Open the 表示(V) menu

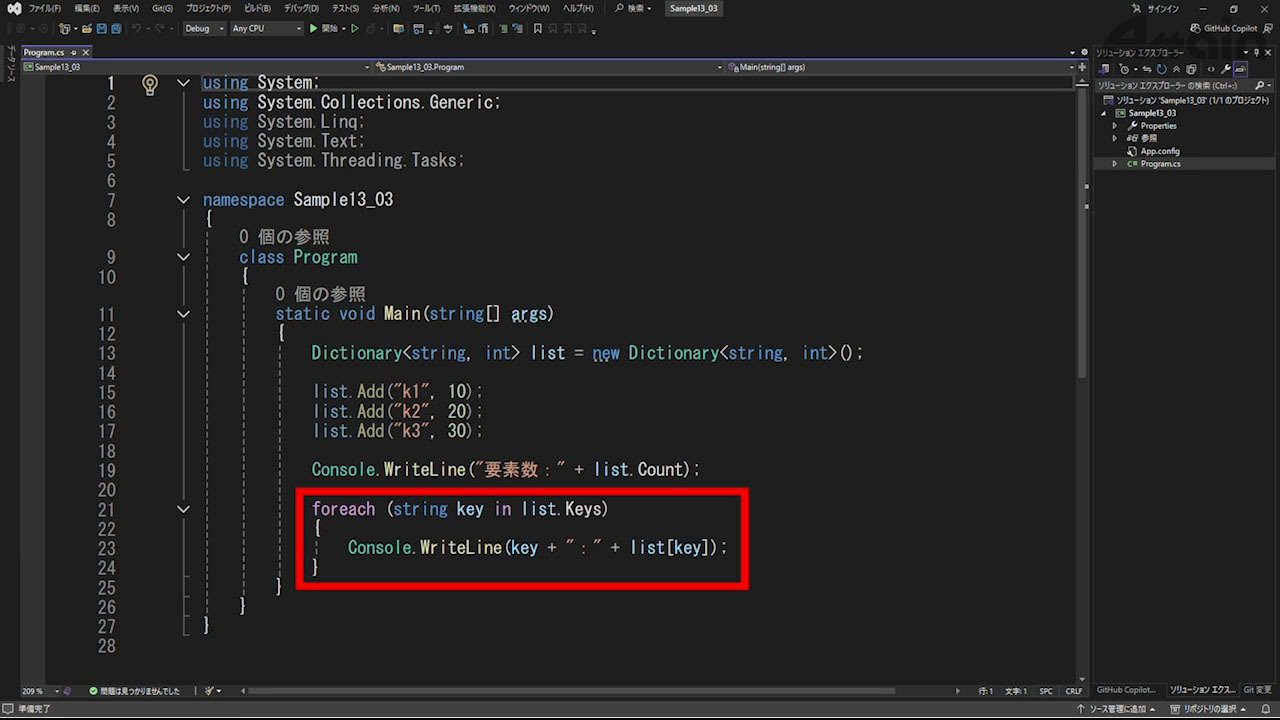(x=126, y=8)
